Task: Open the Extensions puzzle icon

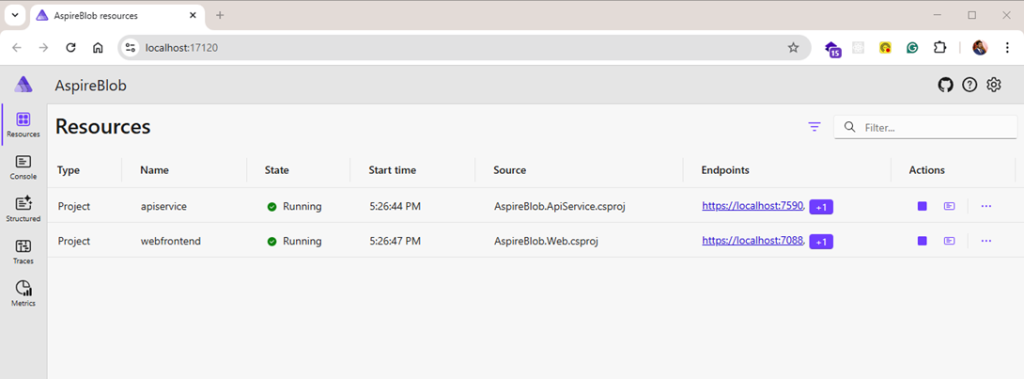Action: coord(939,47)
